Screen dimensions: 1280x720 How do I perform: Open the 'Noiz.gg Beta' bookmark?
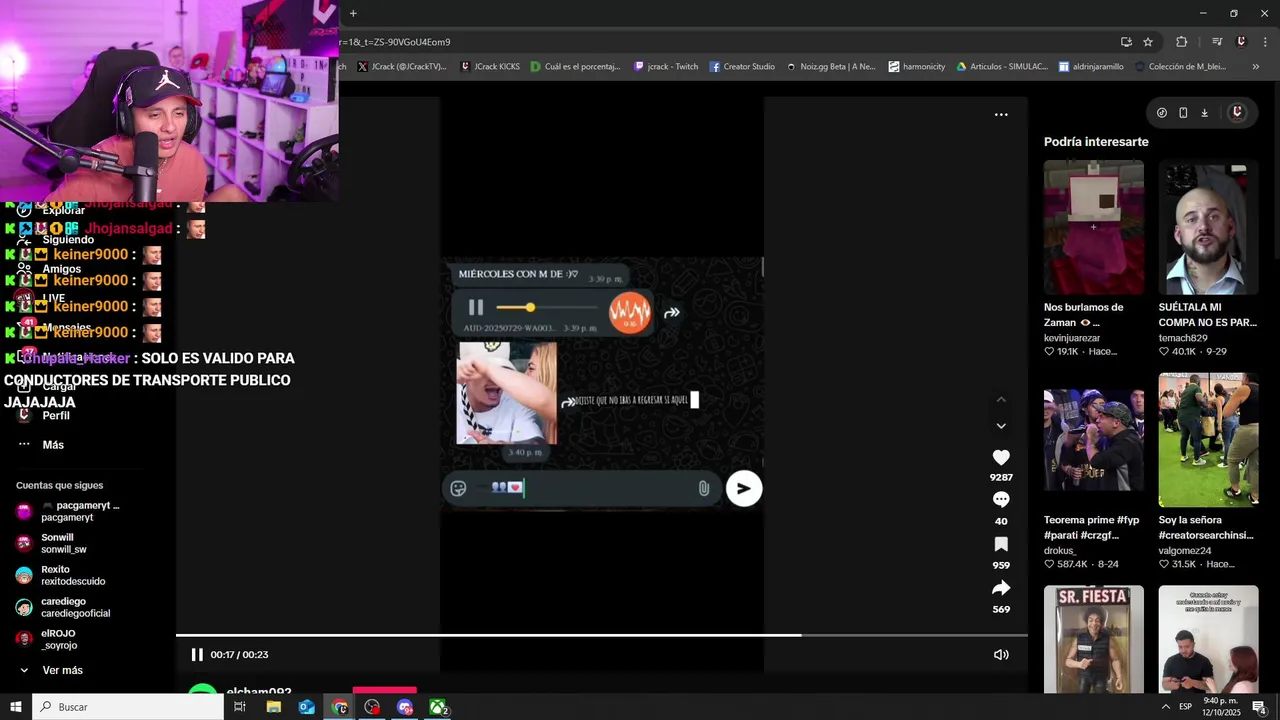[831, 67]
